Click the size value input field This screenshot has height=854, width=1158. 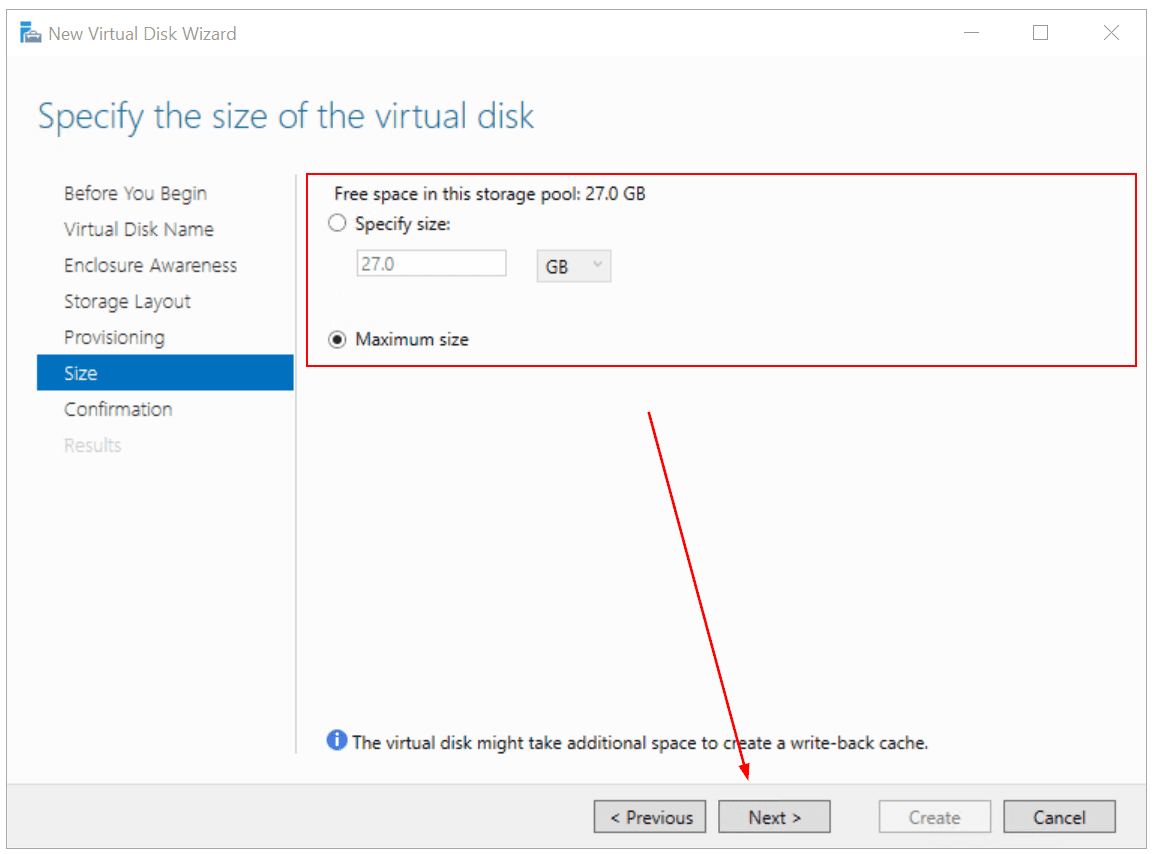tap(431, 264)
